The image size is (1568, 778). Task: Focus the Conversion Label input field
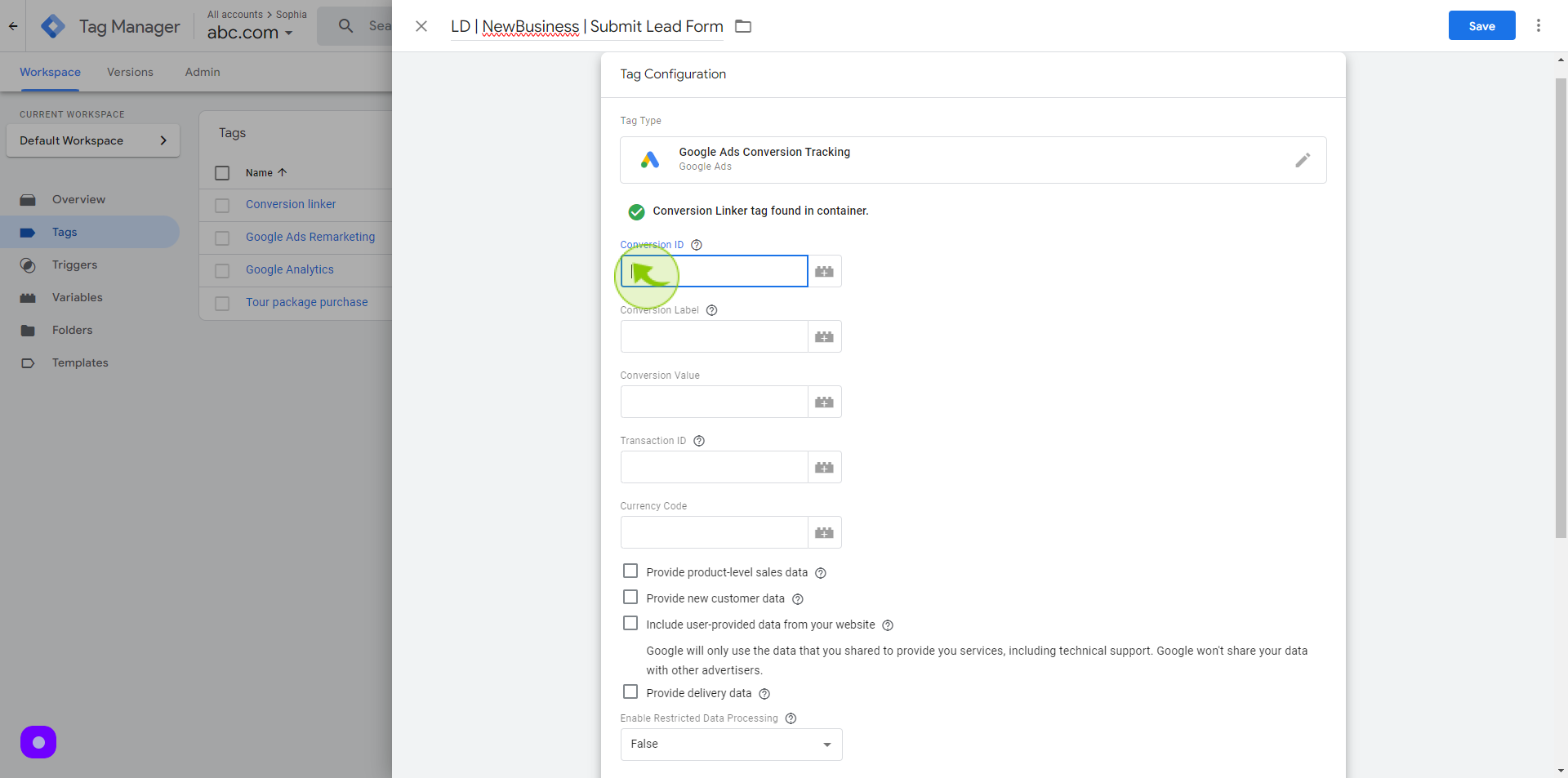715,336
